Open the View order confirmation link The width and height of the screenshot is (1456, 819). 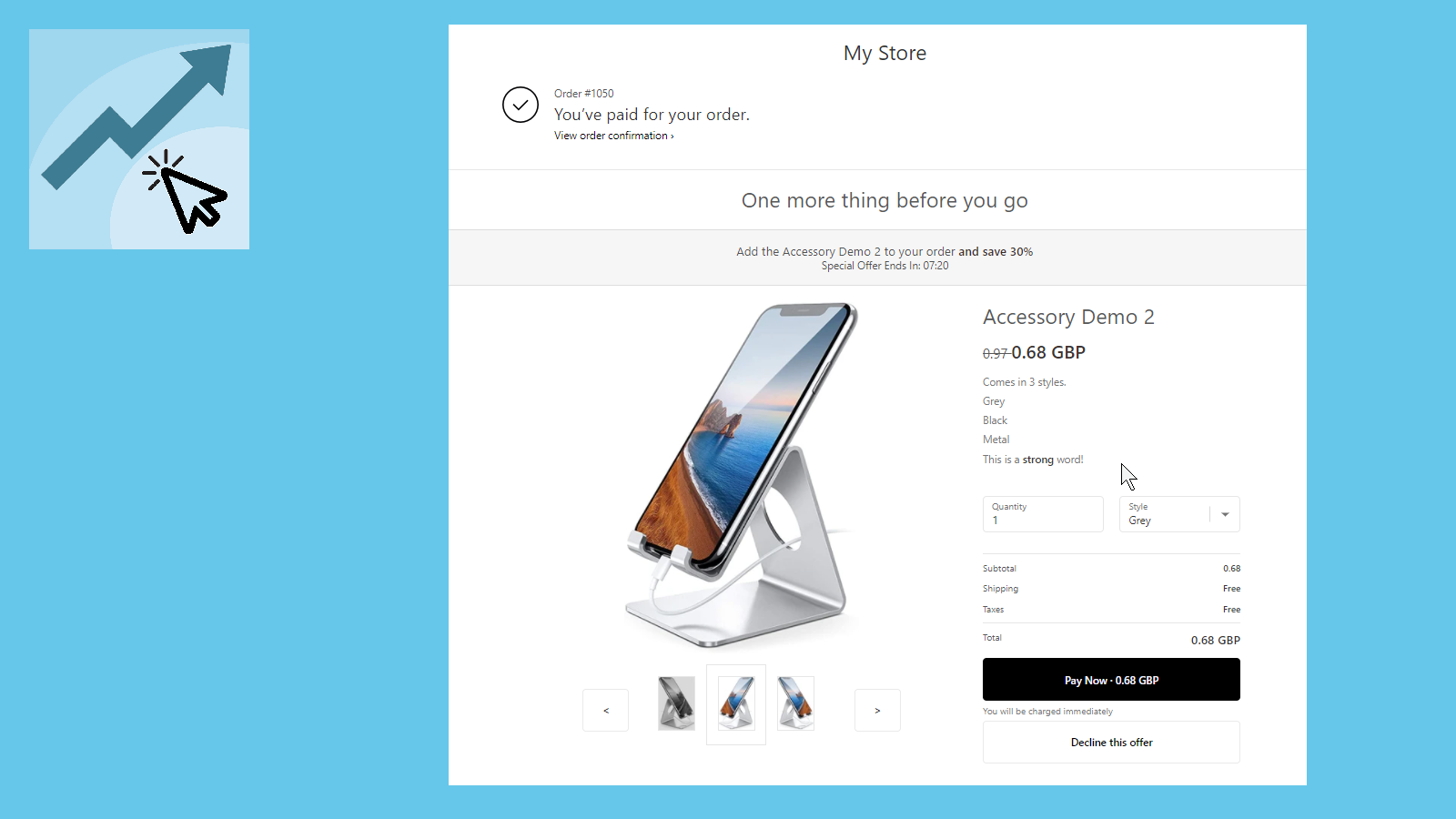coord(613,136)
